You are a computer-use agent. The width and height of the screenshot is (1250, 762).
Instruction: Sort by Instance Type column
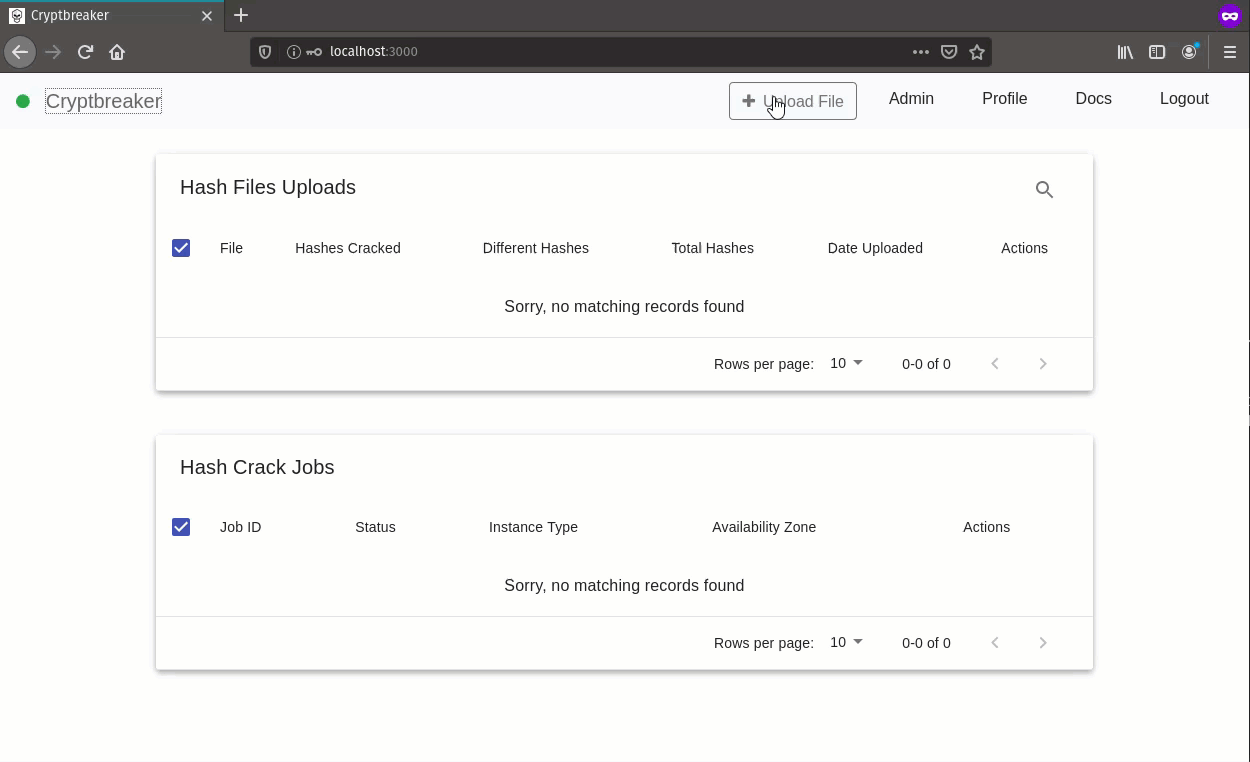[533, 527]
